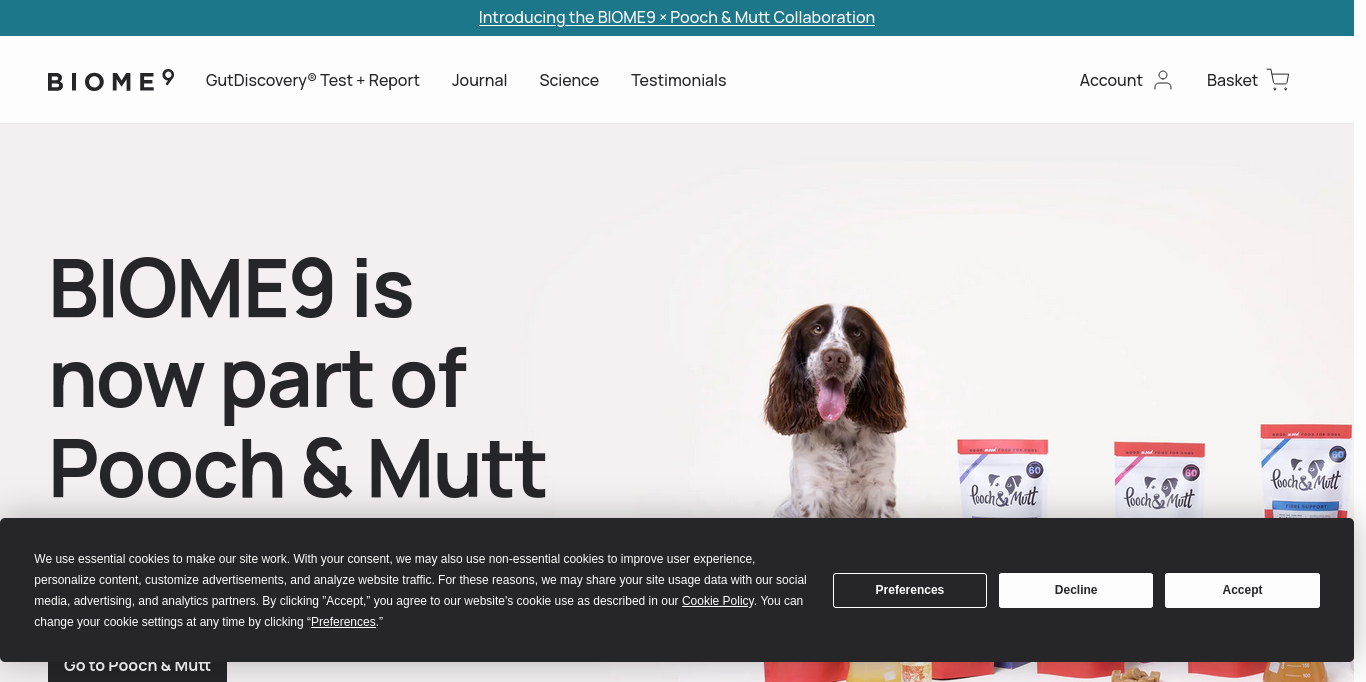The image size is (1366, 682).
Task: Open the Science nav item
Action: [x=569, y=80]
